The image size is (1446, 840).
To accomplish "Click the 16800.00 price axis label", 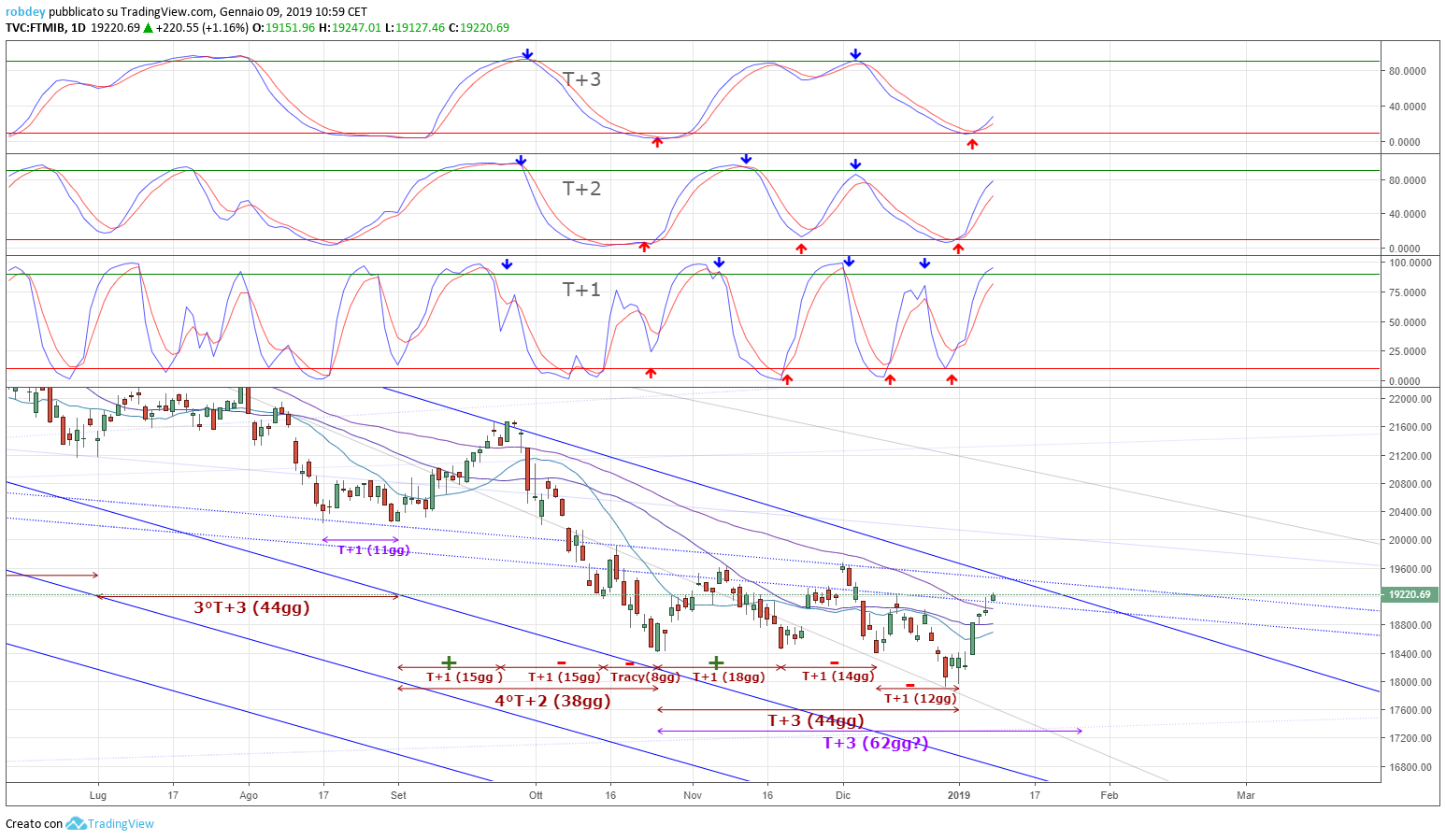I will point(1410,767).
